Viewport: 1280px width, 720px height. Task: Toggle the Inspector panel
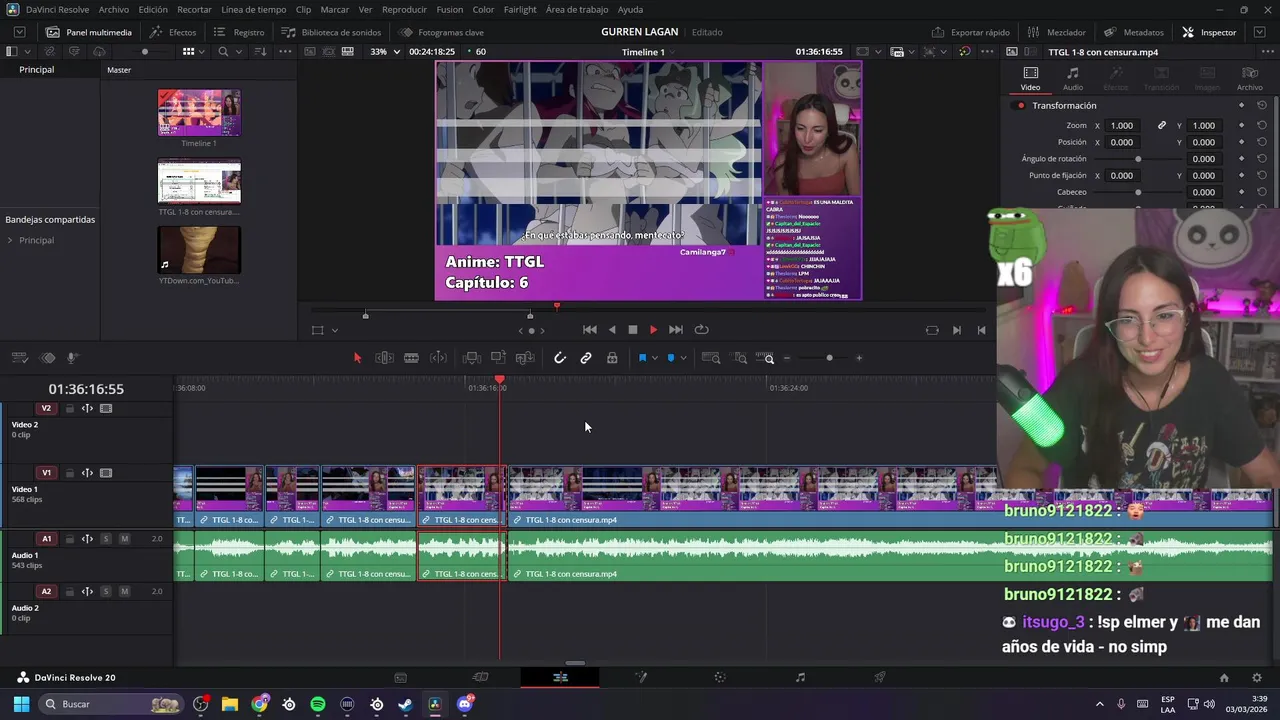tap(1209, 32)
